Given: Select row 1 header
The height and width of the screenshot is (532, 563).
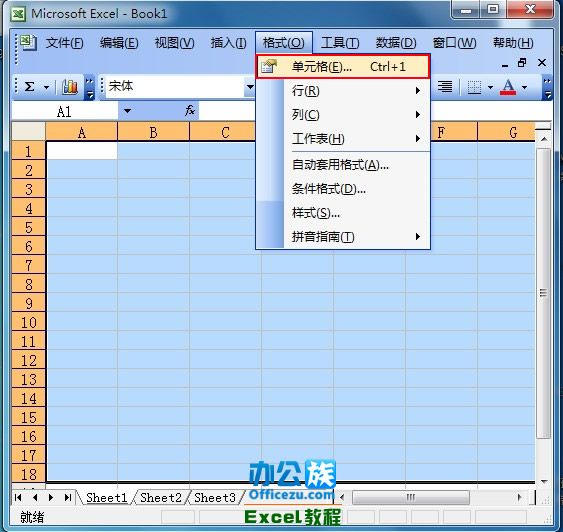Looking at the screenshot, I should click(x=29, y=151).
